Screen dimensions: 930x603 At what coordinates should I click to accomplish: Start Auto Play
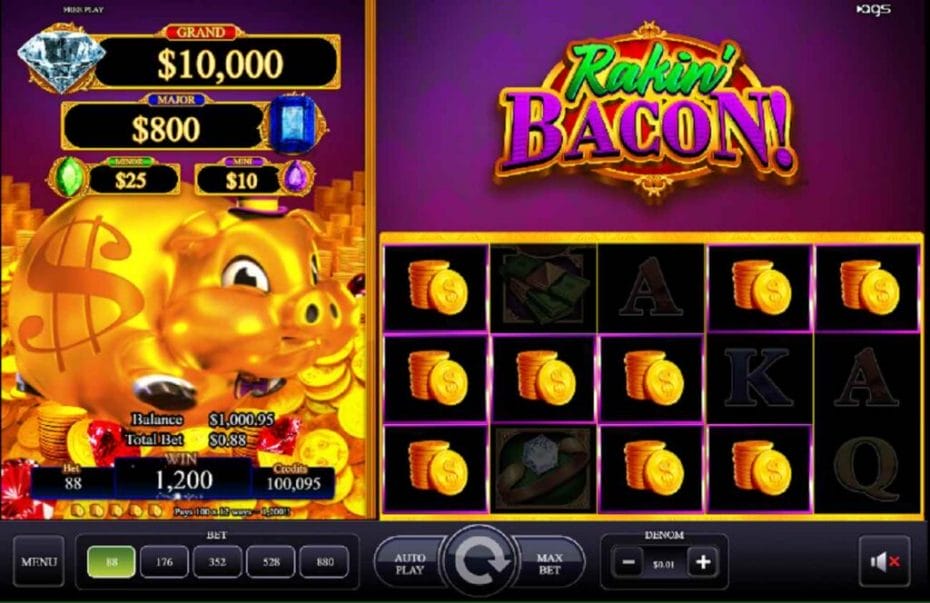tap(410, 563)
